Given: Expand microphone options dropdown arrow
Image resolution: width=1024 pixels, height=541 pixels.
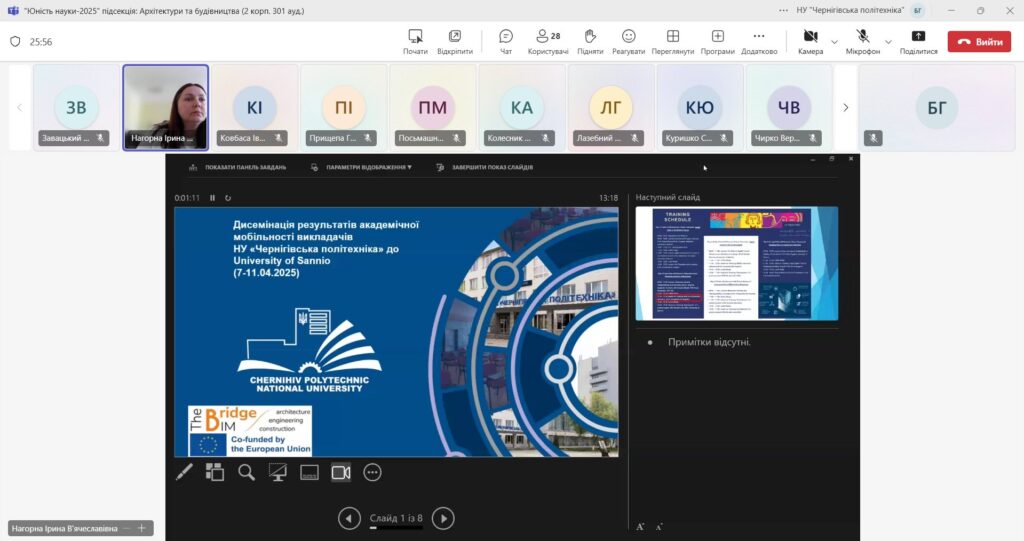Looking at the screenshot, I should [x=888, y=42].
